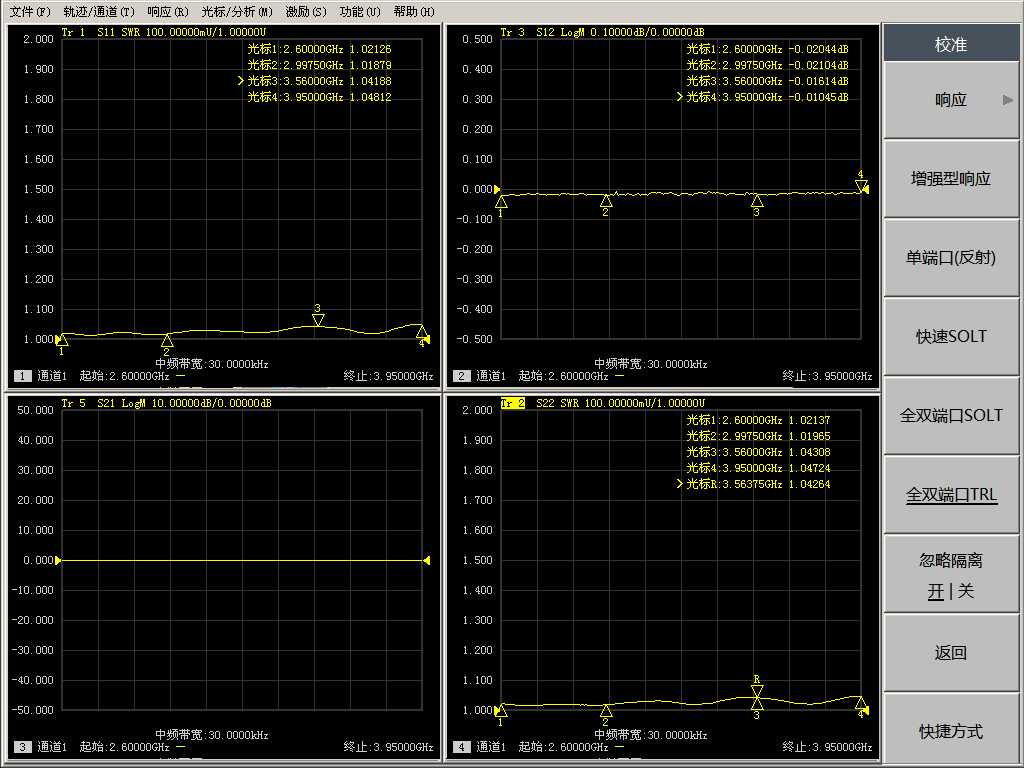Click S21 trace reference level marker at 0.000
Viewport: 1024px width, 768px height.
click(x=58, y=560)
